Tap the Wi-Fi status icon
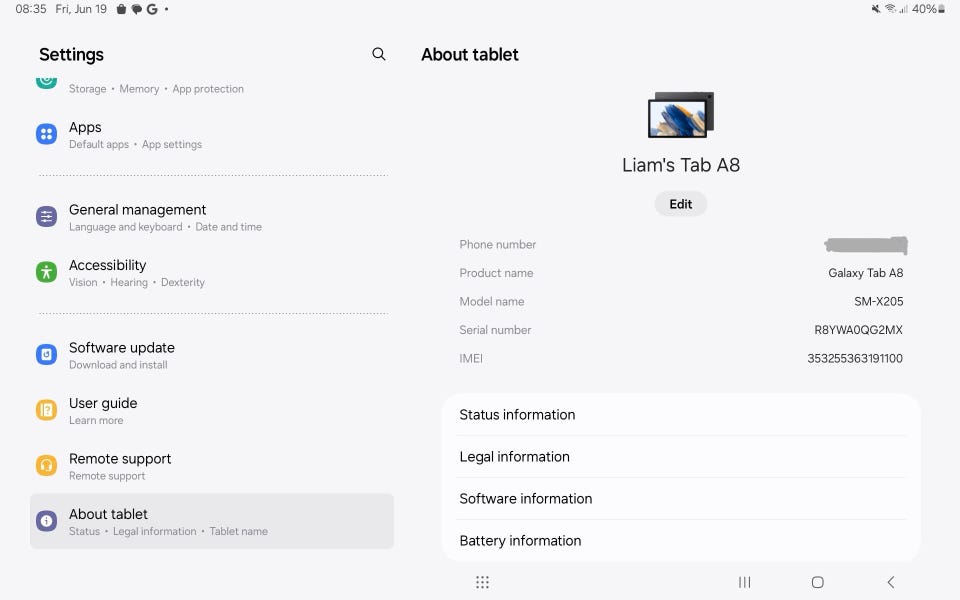The height and width of the screenshot is (600, 960). 890,9
